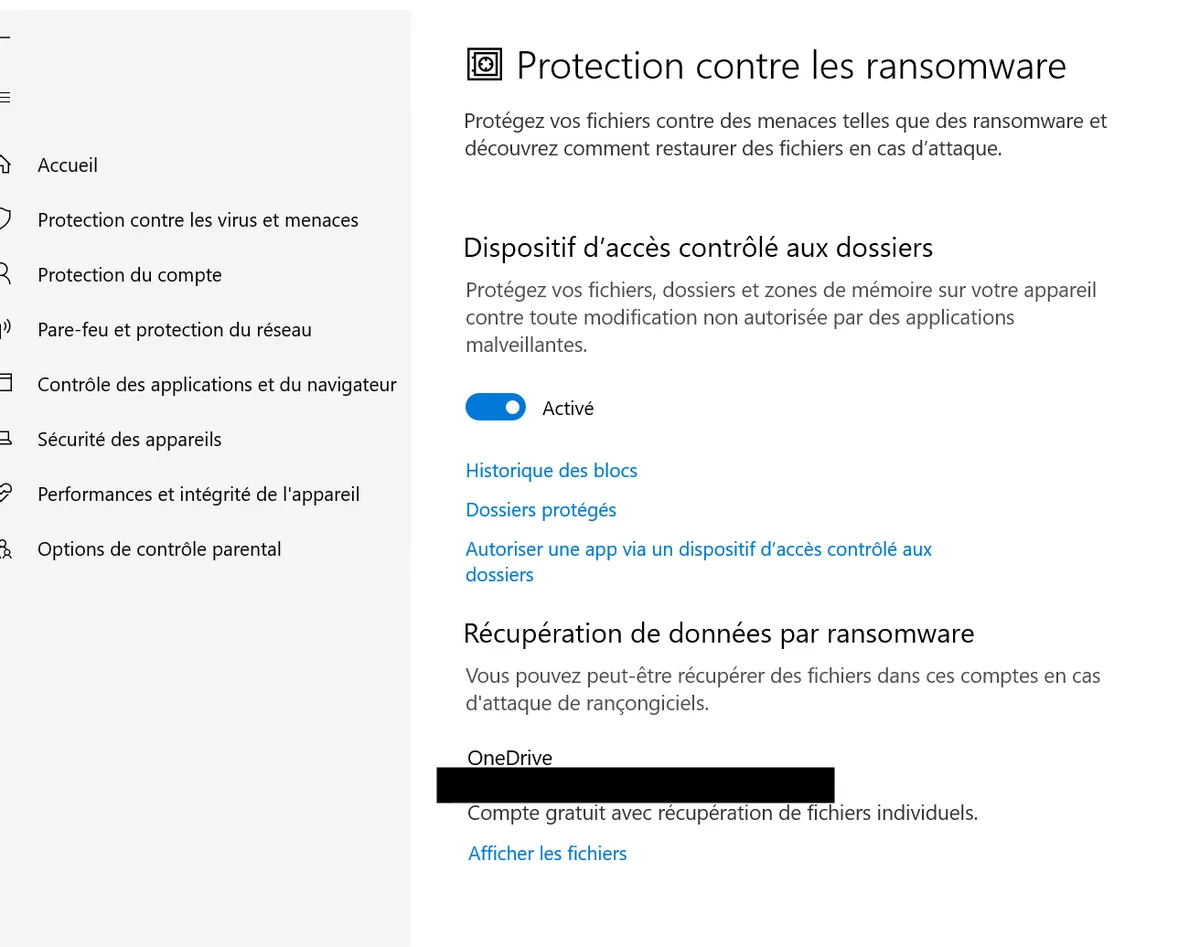Click Afficher les fichiers under OneDrive

click(x=547, y=853)
